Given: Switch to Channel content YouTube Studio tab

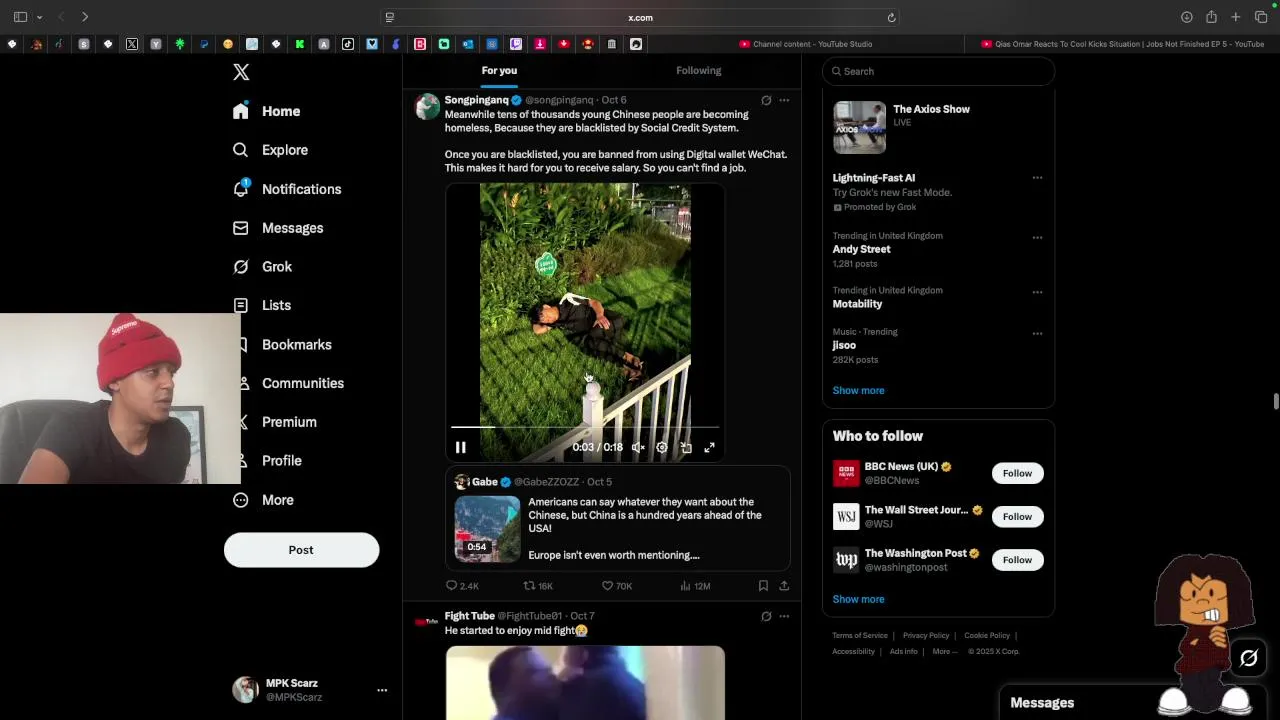Looking at the screenshot, I should pos(806,44).
